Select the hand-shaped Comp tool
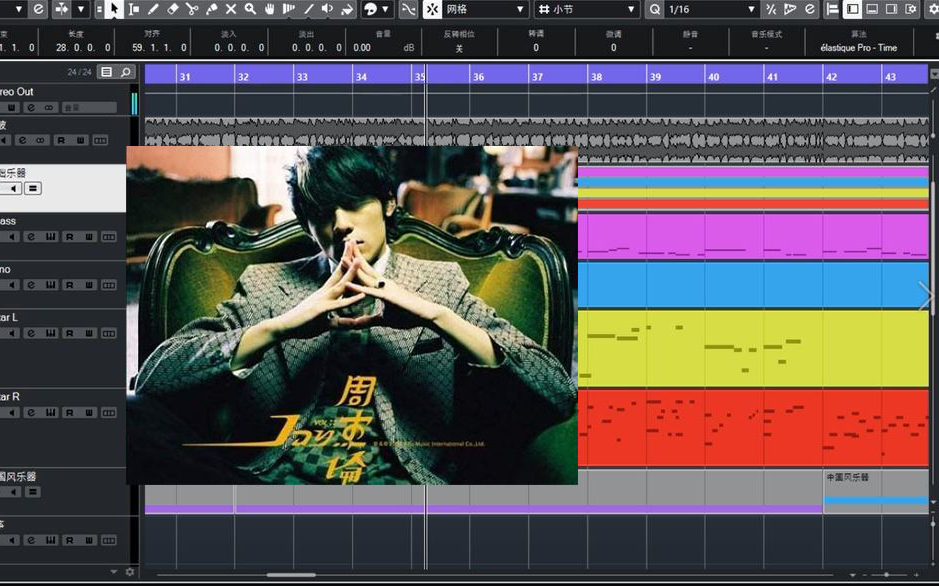939x586 pixels. coord(269,9)
